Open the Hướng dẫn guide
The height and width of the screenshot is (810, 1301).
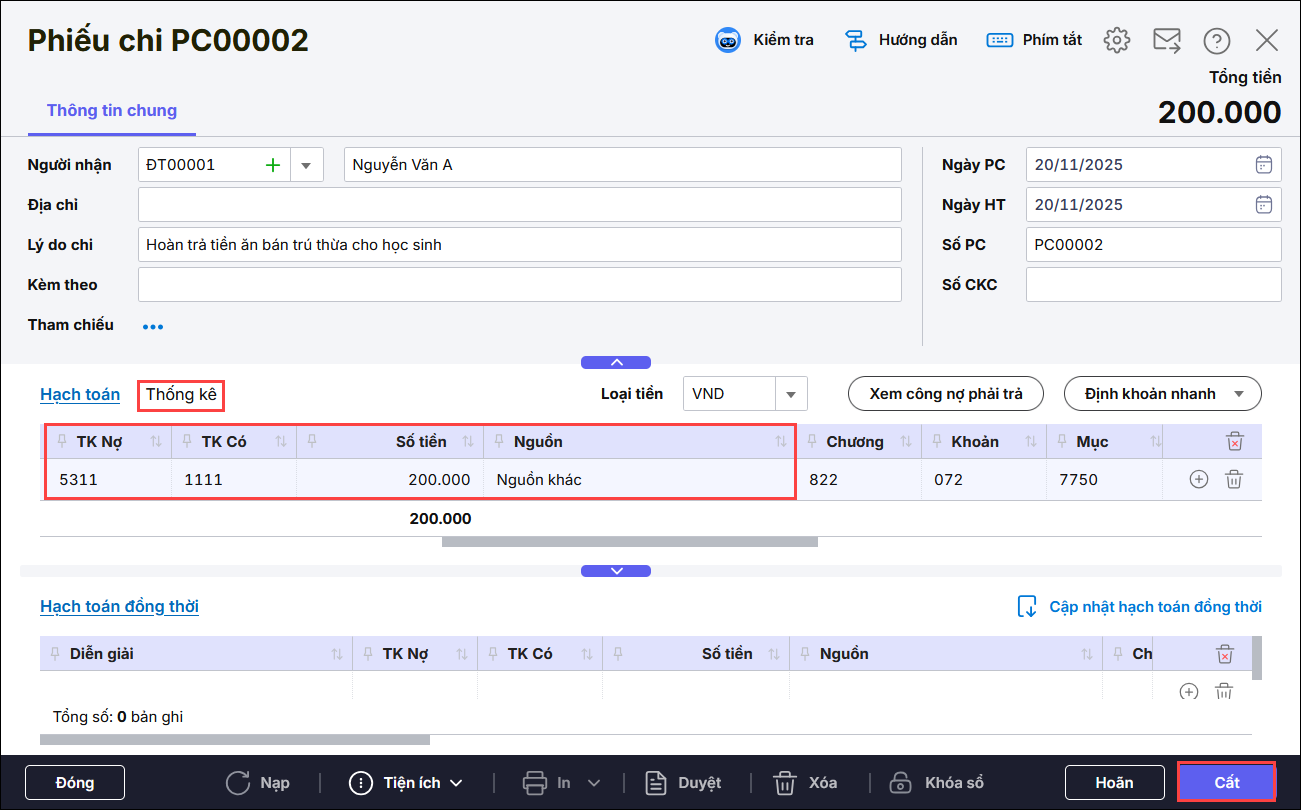(900, 40)
